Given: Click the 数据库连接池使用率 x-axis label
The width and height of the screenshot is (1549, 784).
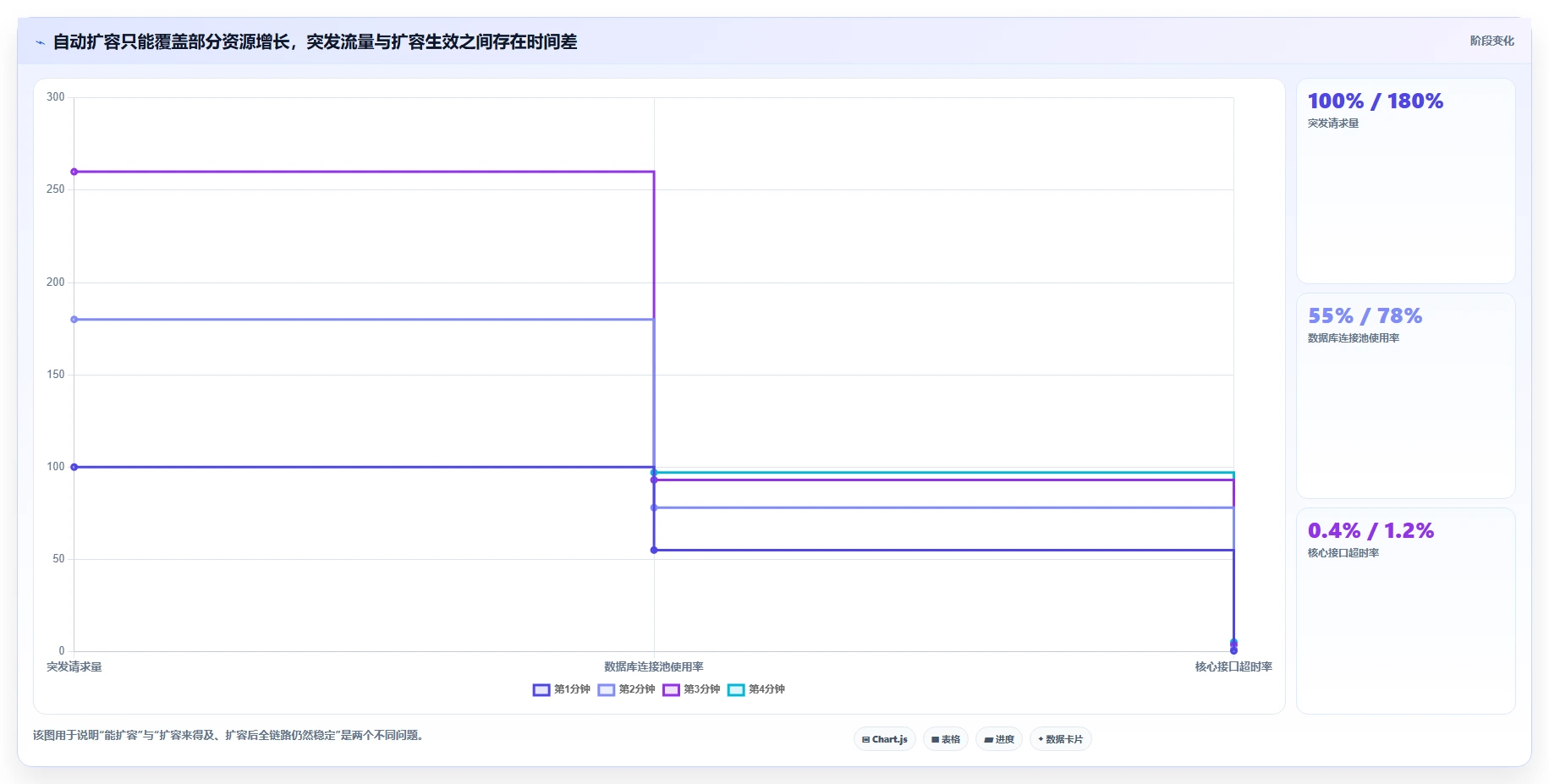Looking at the screenshot, I should (654, 666).
